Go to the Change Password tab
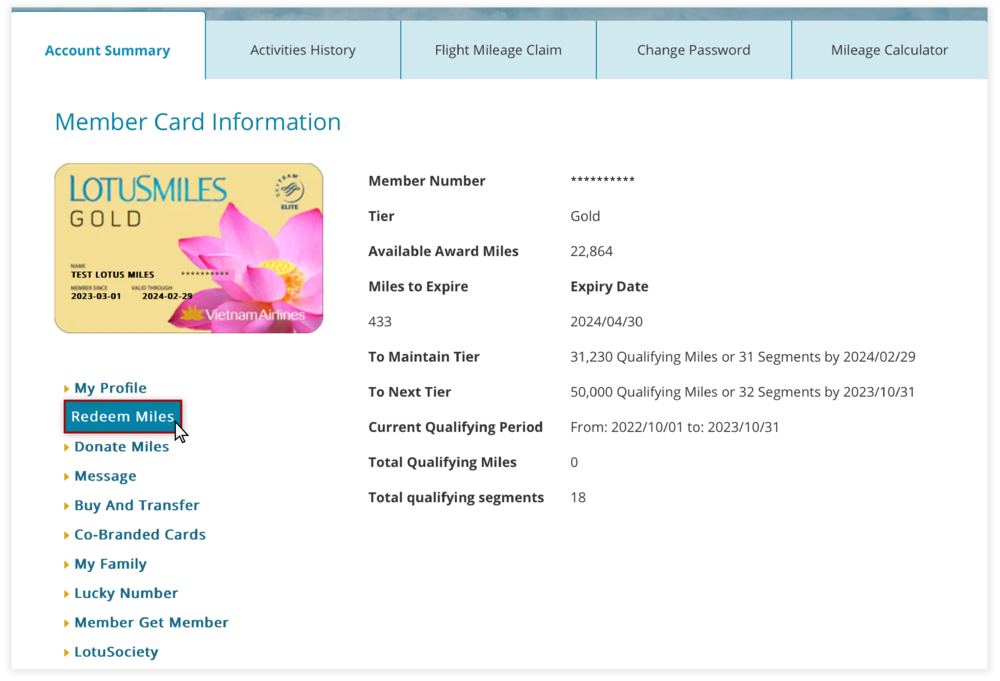Image resolution: width=1000 pixels, height=681 pixels. pos(693,49)
